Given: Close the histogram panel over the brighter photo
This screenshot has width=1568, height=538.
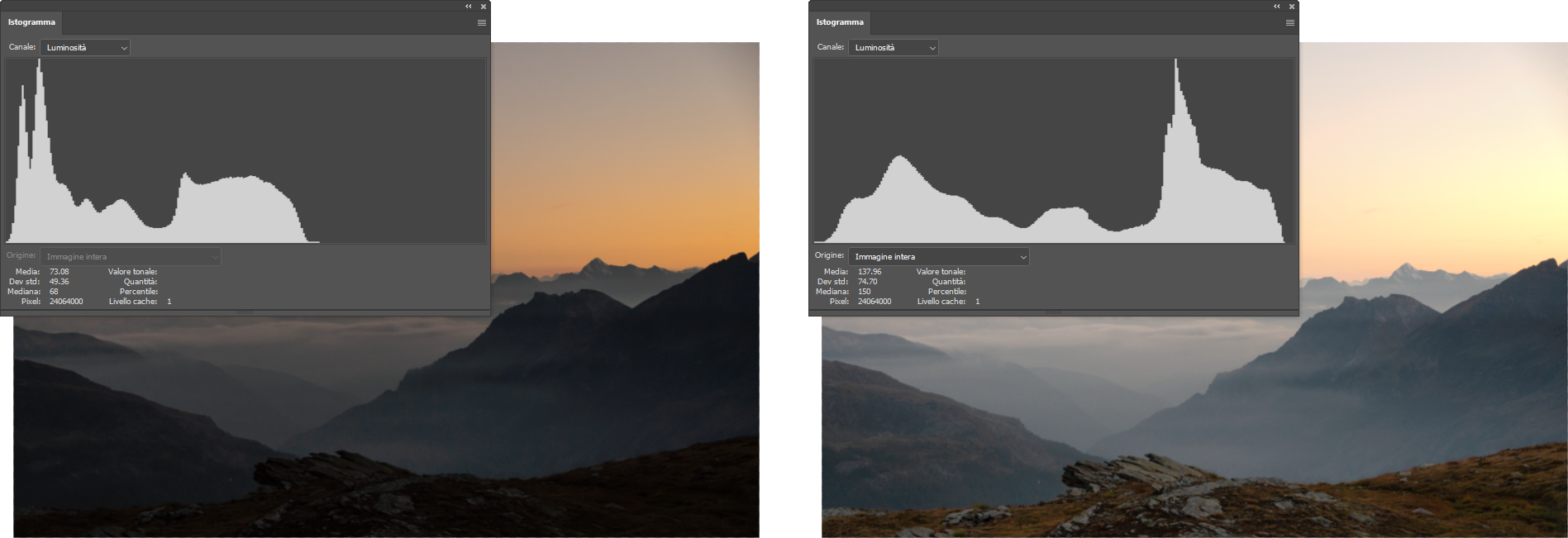Looking at the screenshot, I should 1292,7.
